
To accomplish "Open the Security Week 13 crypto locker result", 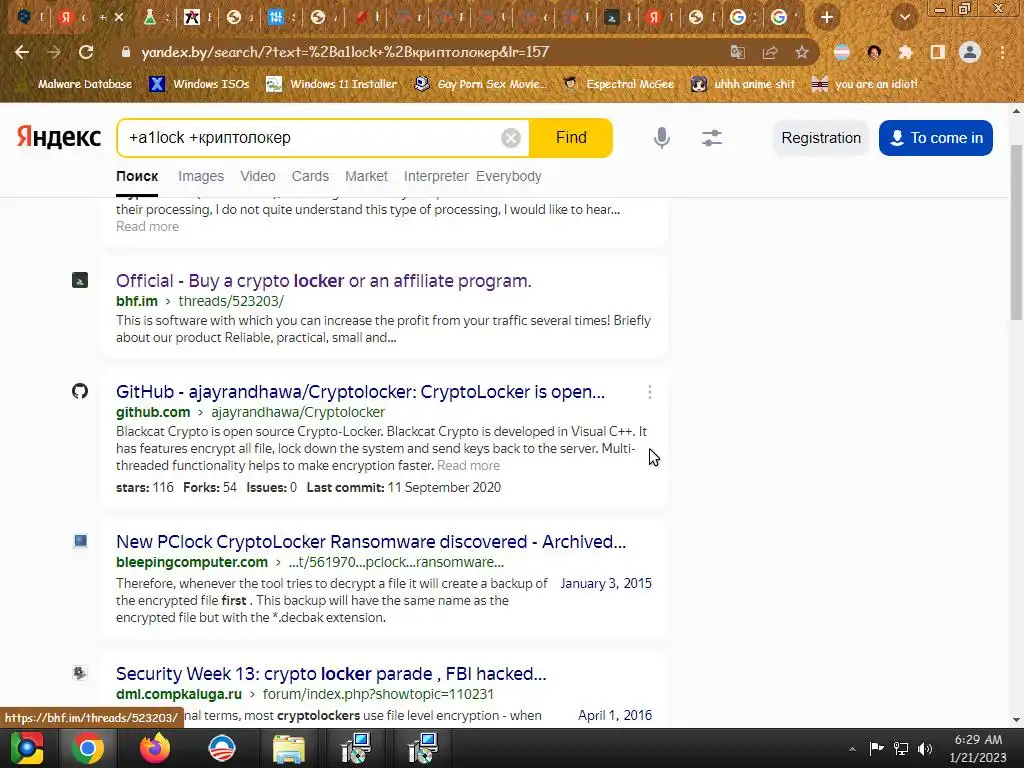I will (331, 674).
